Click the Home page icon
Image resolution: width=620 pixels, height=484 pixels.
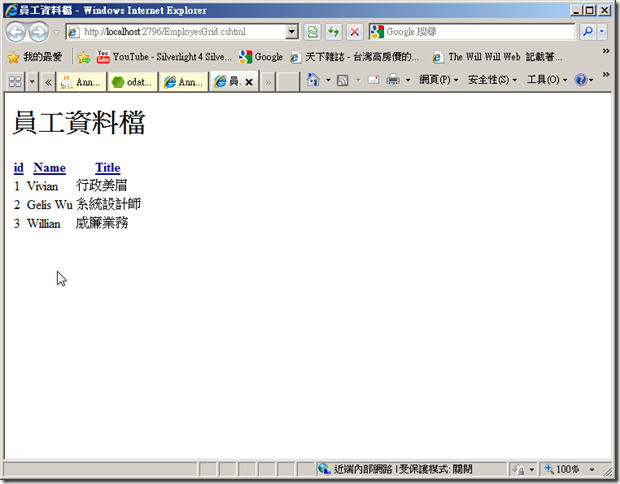[x=313, y=80]
